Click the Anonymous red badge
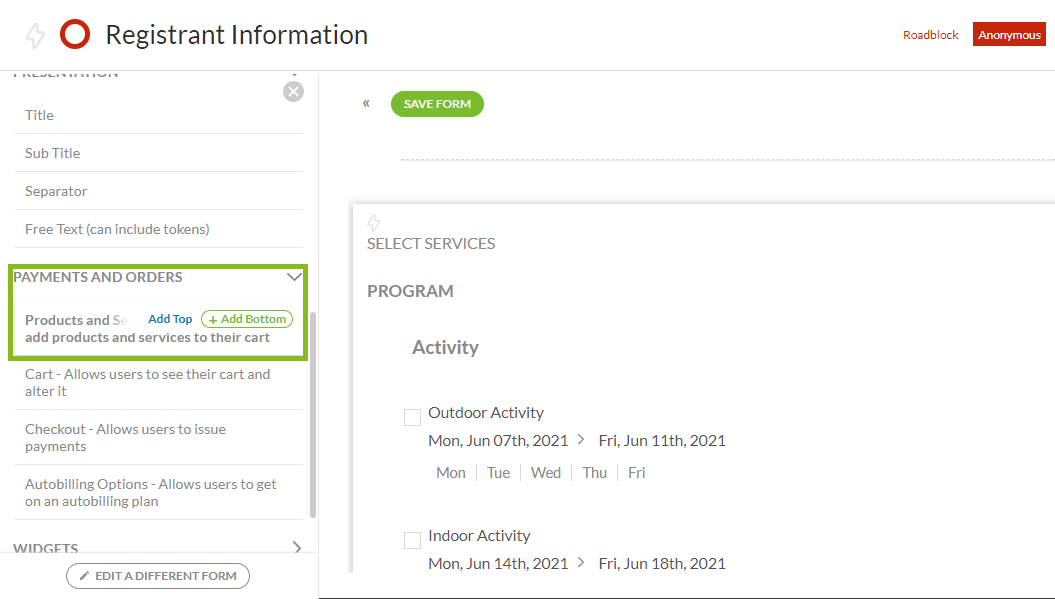Image resolution: width=1055 pixels, height=599 pixels. [x=1009, y=35]
